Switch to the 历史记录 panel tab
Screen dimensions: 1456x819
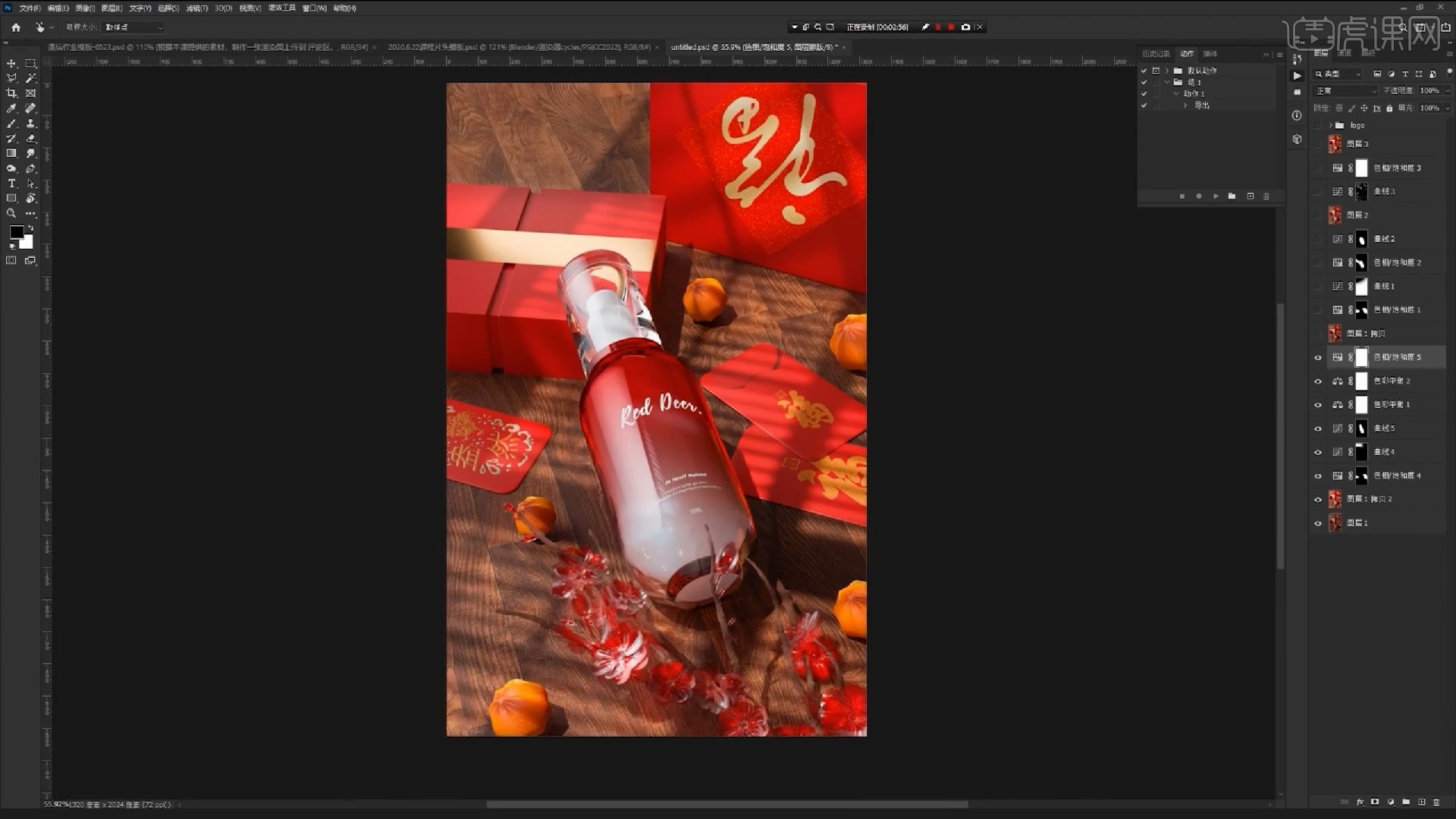point(1156,54)
